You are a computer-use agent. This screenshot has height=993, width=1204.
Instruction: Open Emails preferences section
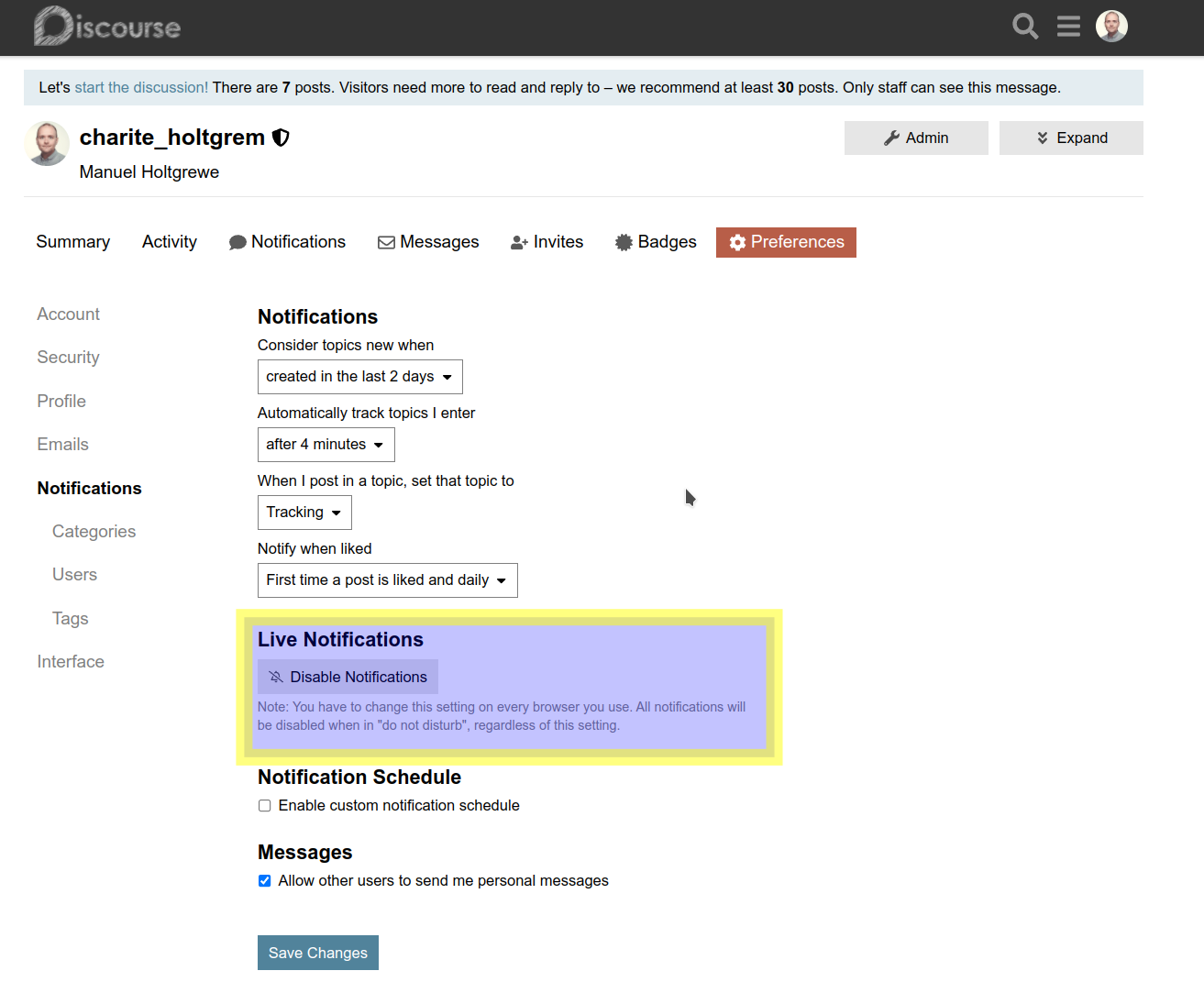pyautogui.click(x=63, y=445)
